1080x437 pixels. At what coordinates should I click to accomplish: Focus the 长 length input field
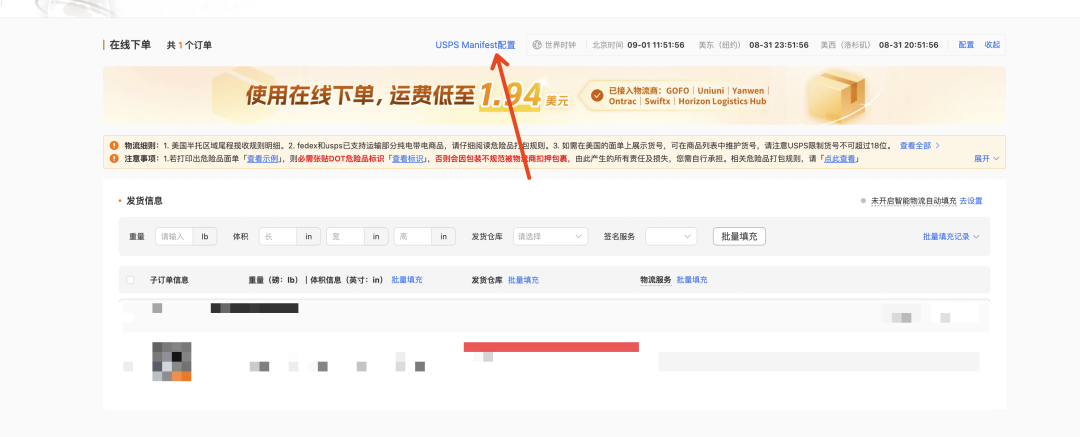click(x=278, y=236)
